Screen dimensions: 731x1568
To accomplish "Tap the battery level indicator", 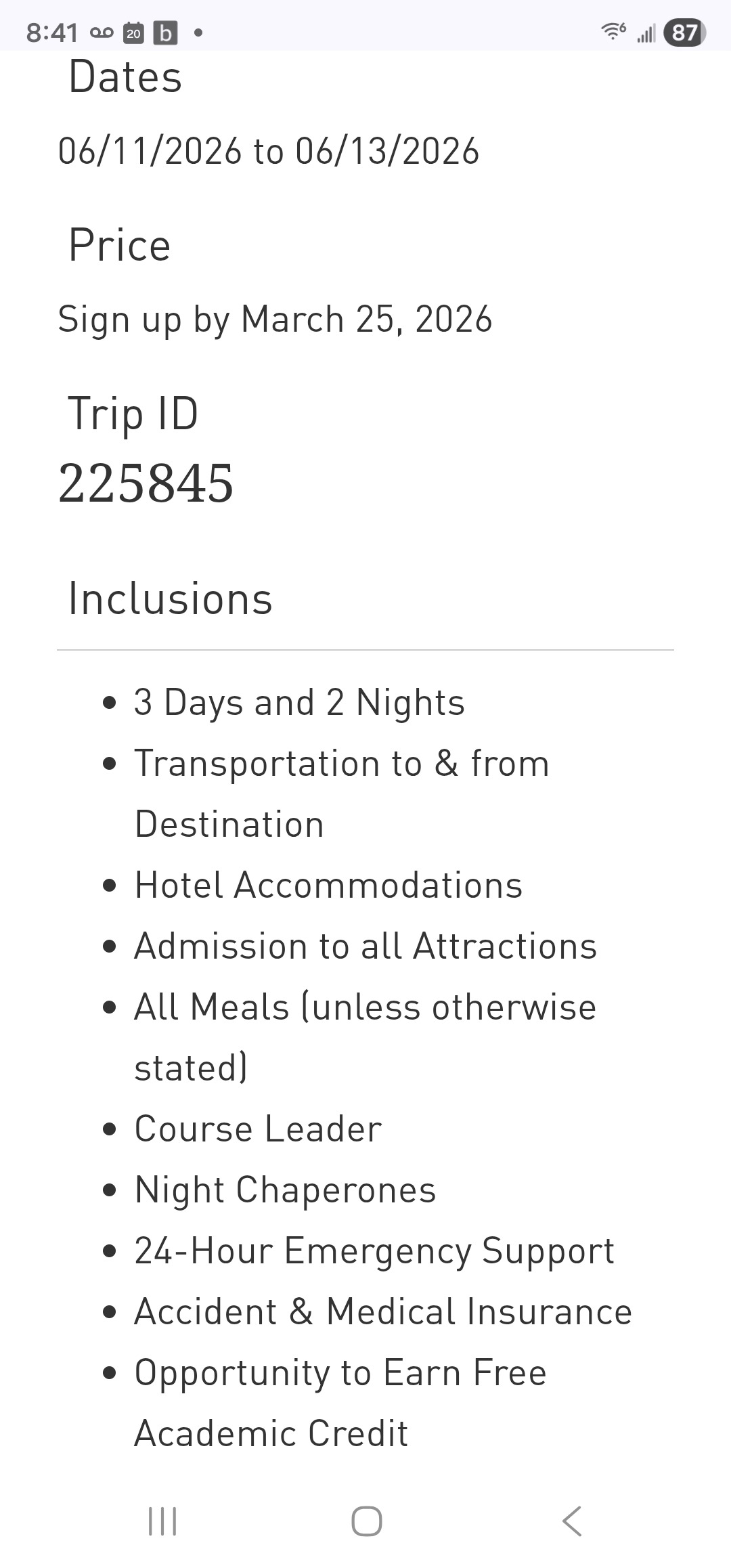I will tap(684, 32).
